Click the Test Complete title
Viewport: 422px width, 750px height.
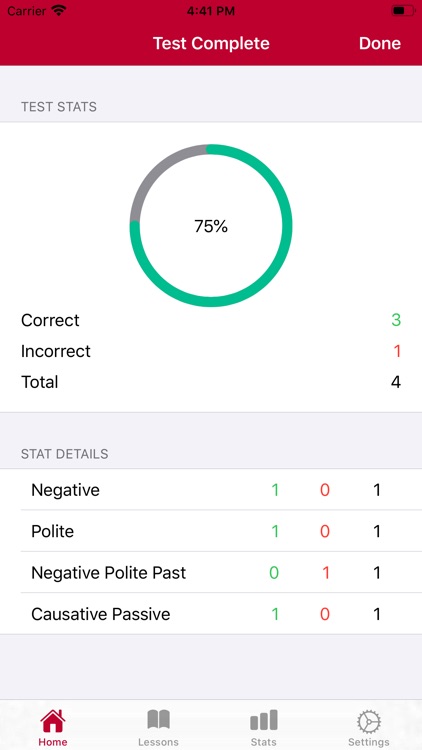click(211, 44)
